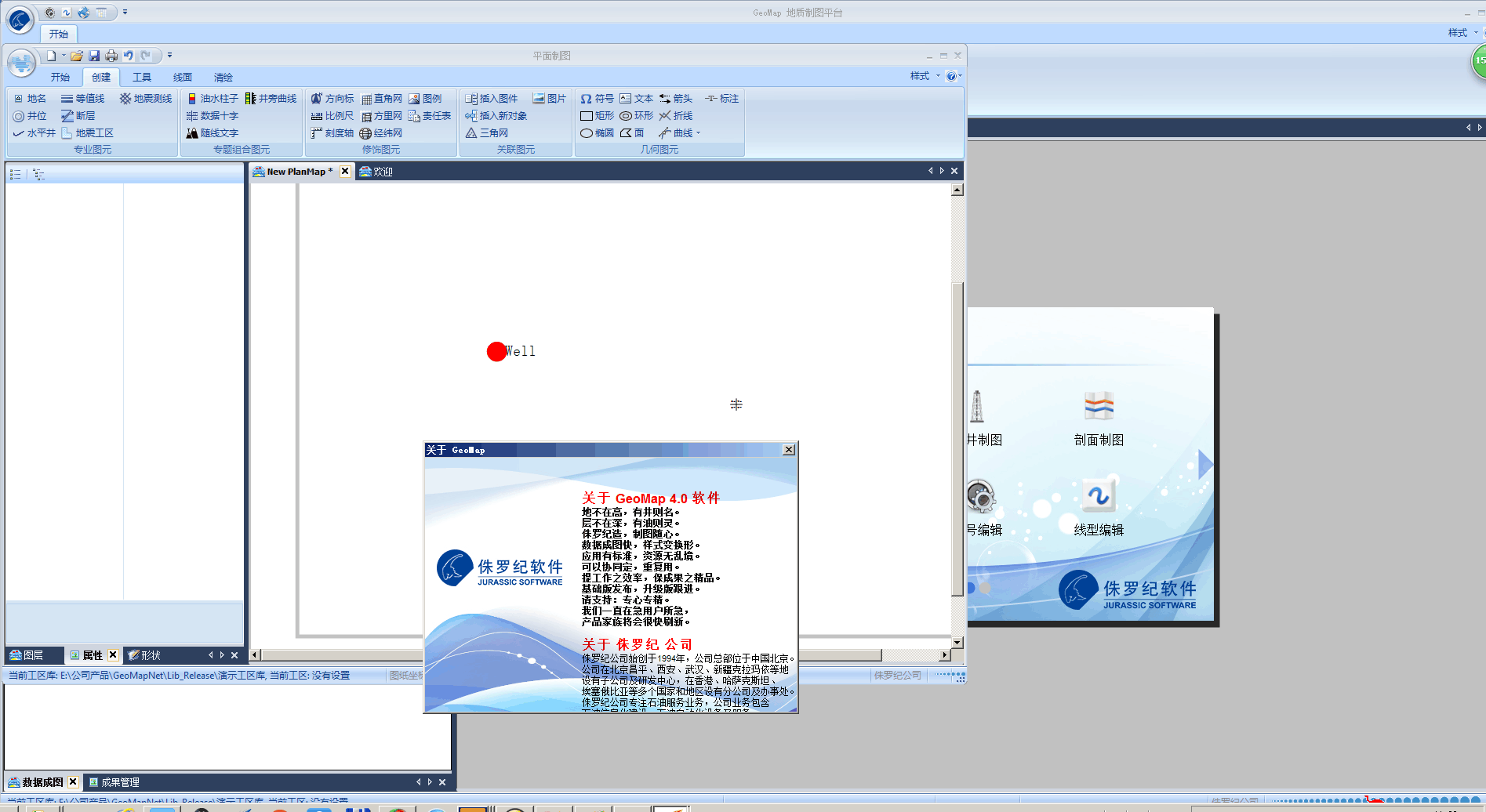Choose the 水平井 horizontal well tool

pyautogui.click(x=35, y=133)
